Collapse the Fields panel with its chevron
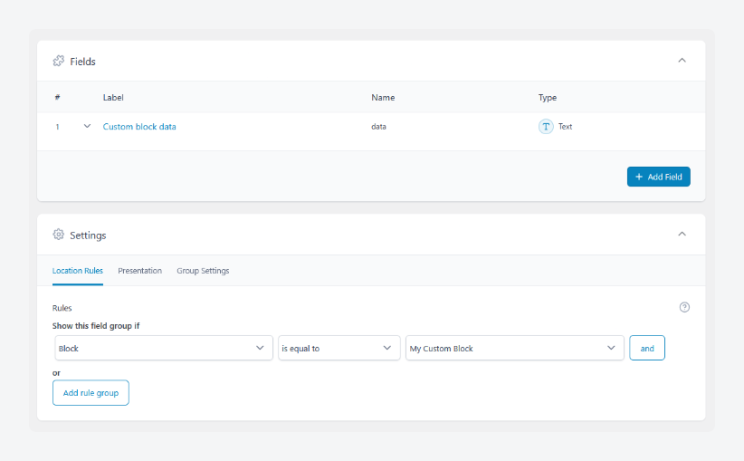Image resolution: width=744 pixels, height=461 pixels. coord(682,61)
